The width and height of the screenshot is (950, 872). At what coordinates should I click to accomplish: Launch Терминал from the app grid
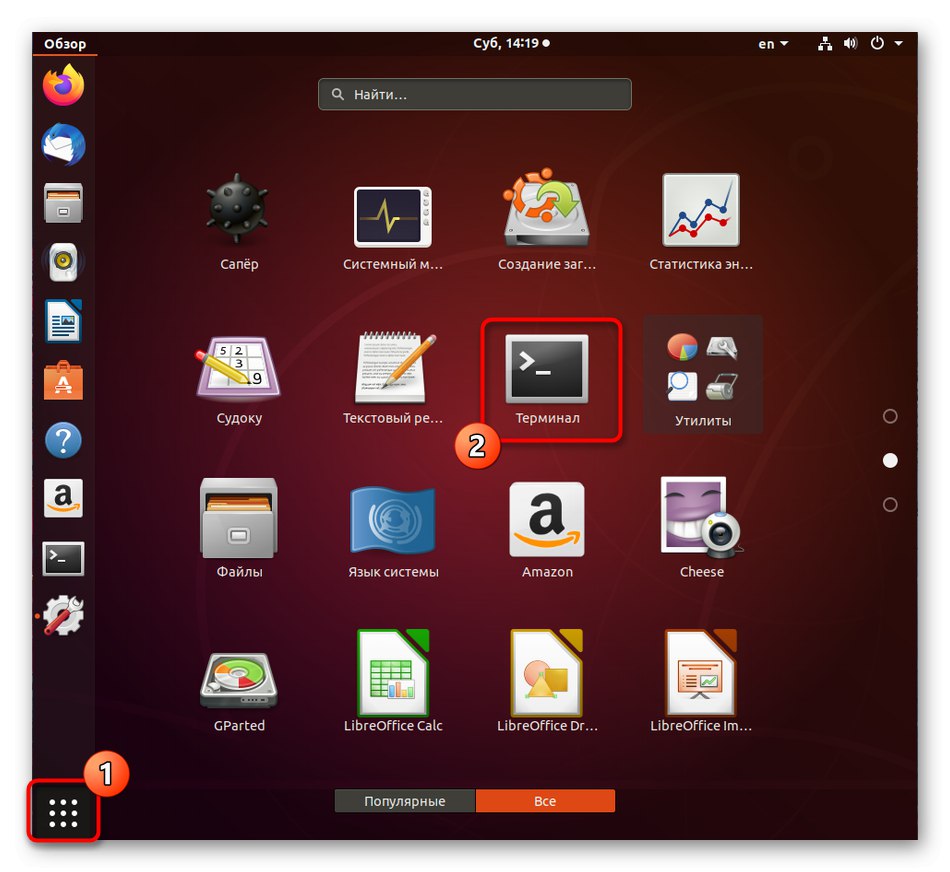pos(547,379)
